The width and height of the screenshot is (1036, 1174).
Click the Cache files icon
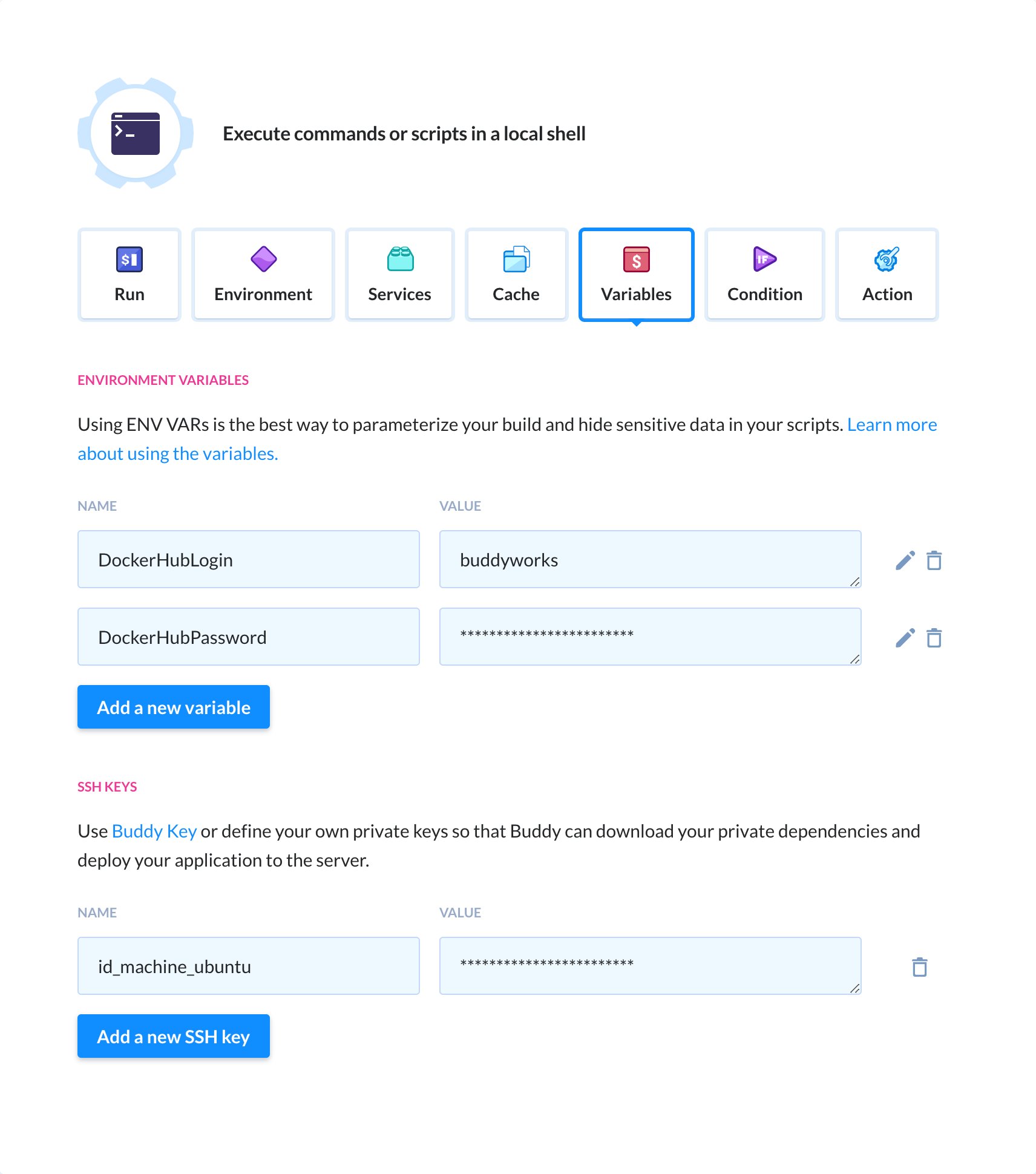516,259
